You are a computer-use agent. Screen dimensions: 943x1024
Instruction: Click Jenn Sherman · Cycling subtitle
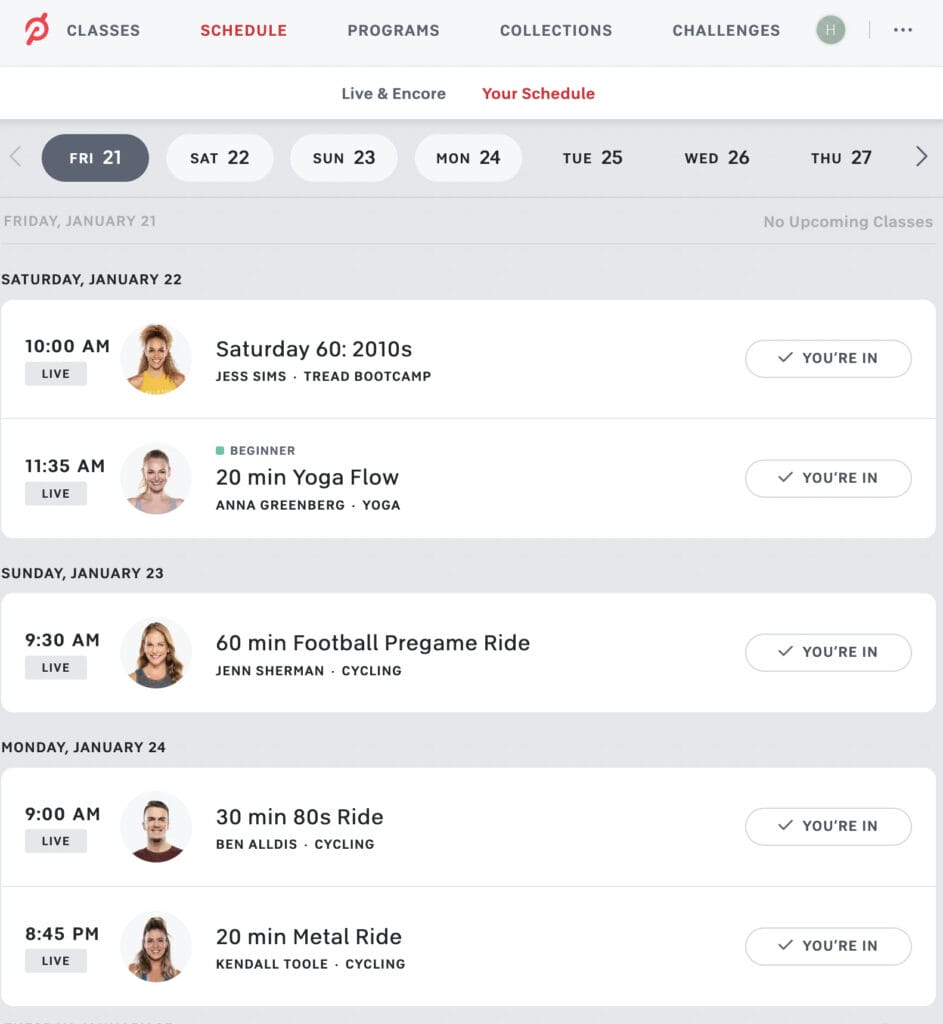click(x=309, y=671)
